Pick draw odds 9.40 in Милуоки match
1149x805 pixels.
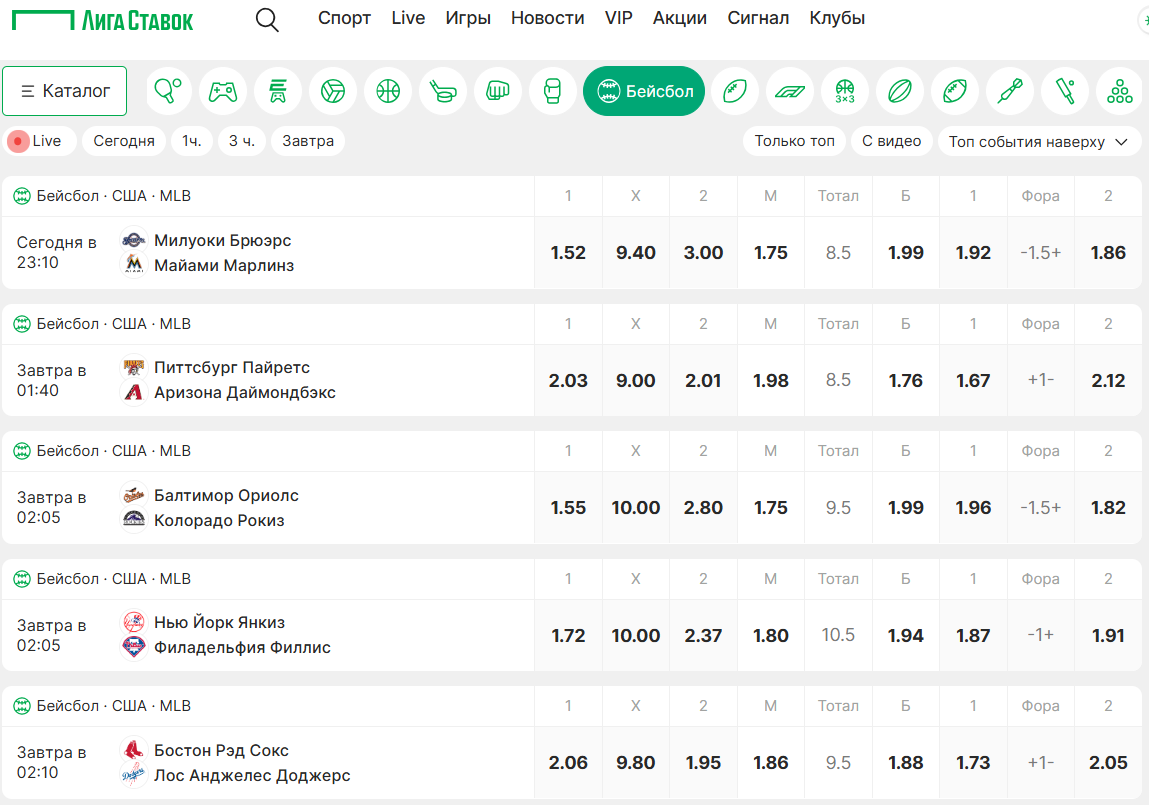pos(635,253)
